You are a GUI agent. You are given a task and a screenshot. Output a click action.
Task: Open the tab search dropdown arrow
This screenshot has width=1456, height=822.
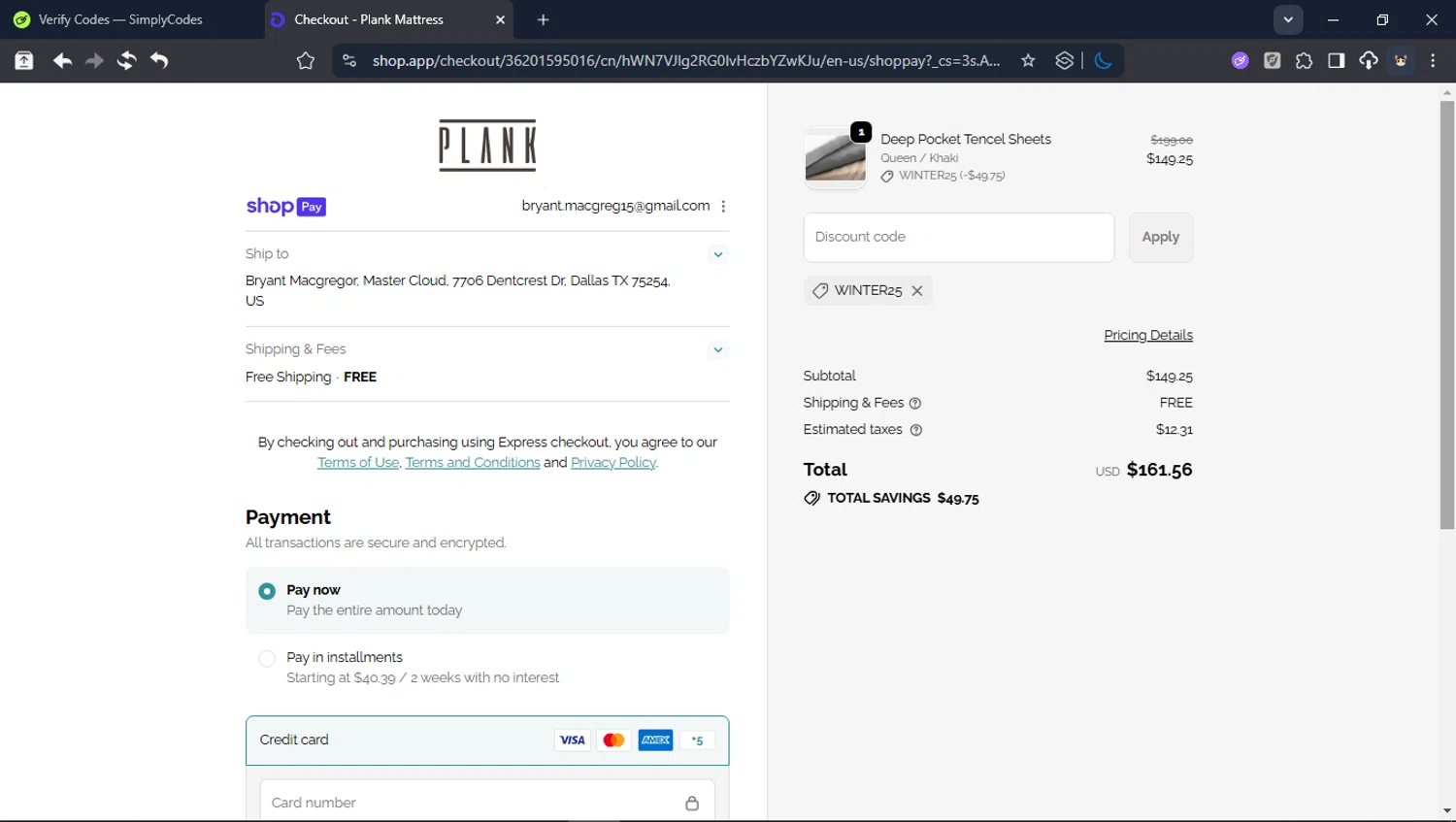1288,19
